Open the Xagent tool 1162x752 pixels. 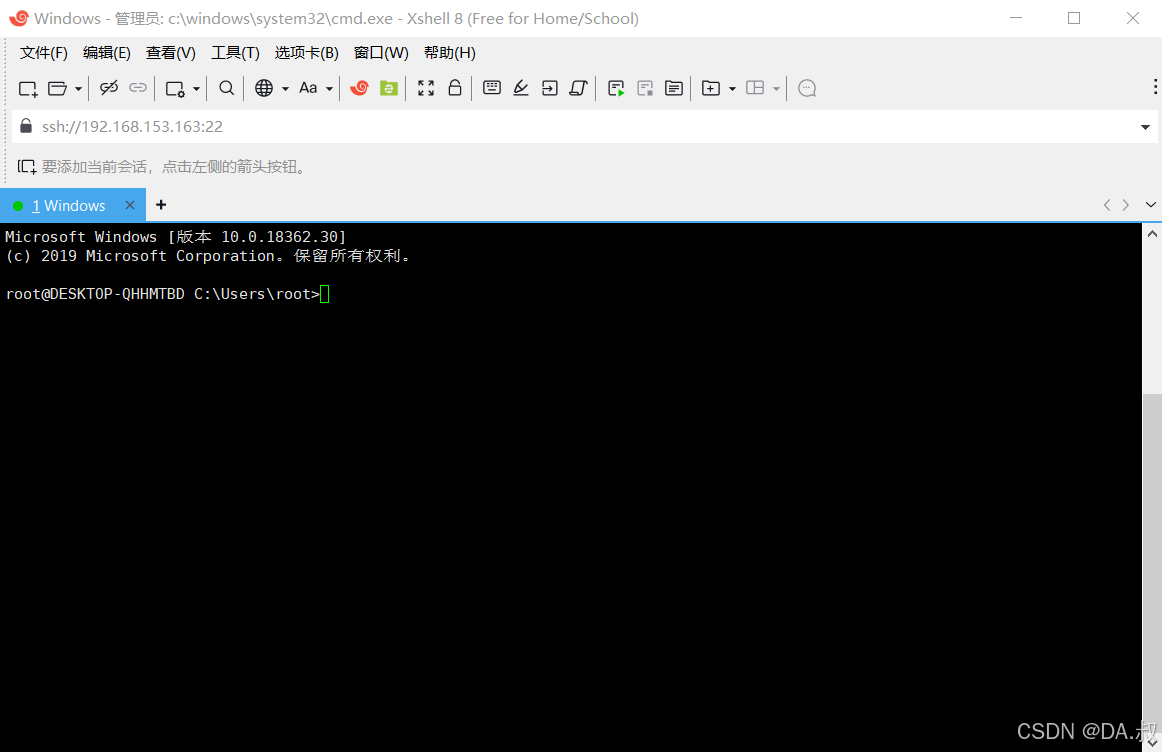(359, 88)
